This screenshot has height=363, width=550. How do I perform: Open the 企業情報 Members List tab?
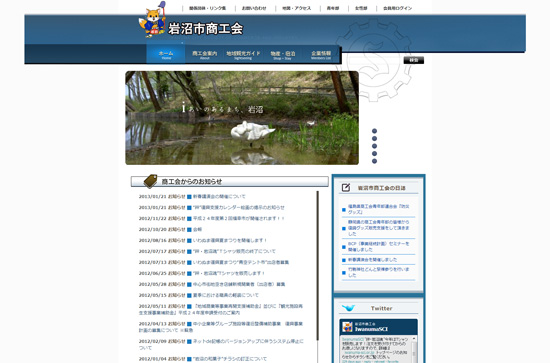(321, 55)
